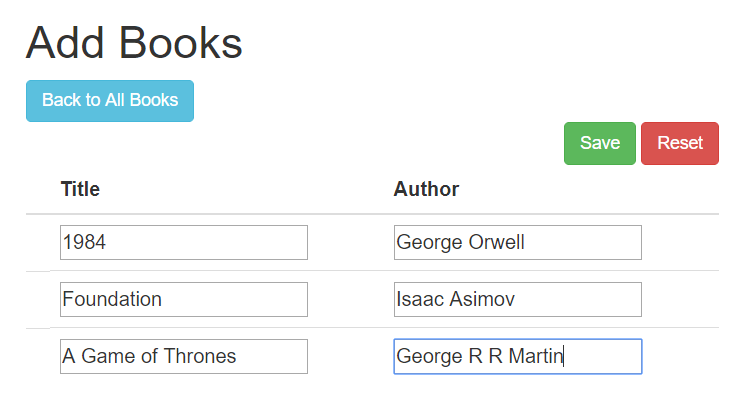
Task: Click the Add Books page heading
Action: 134,43
